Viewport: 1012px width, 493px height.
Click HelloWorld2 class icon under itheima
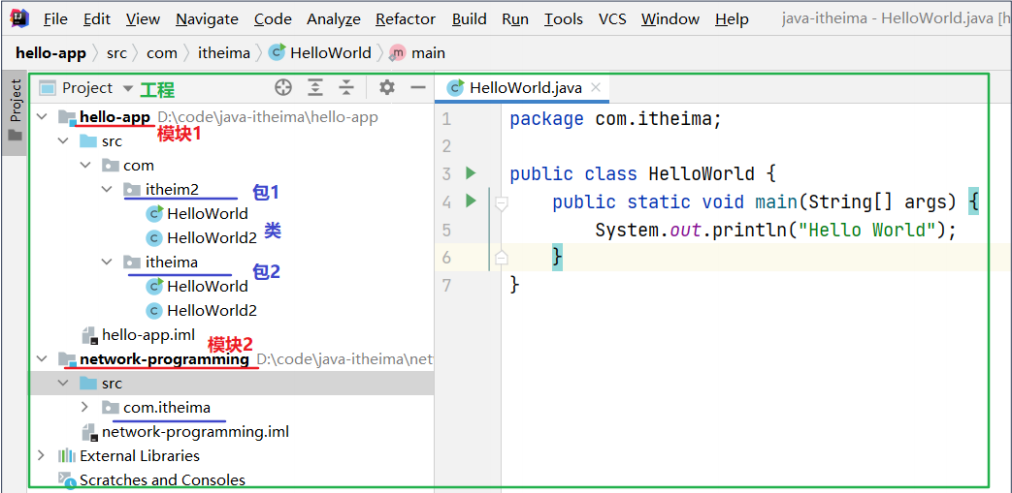pos(154,310)
